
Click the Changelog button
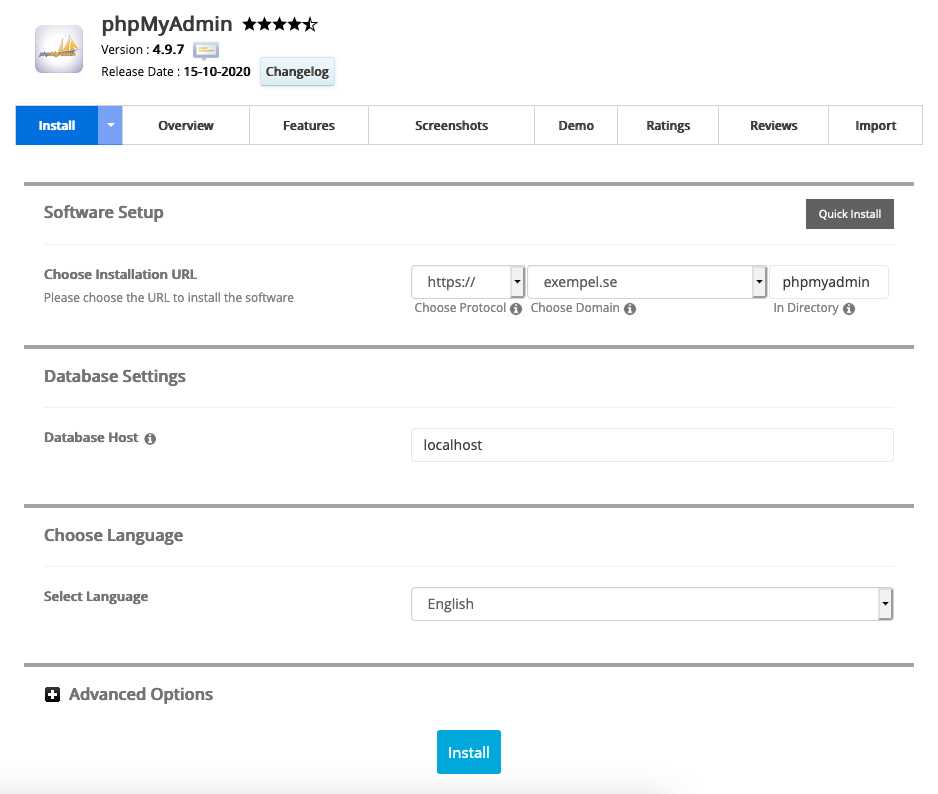click(297, 72)
